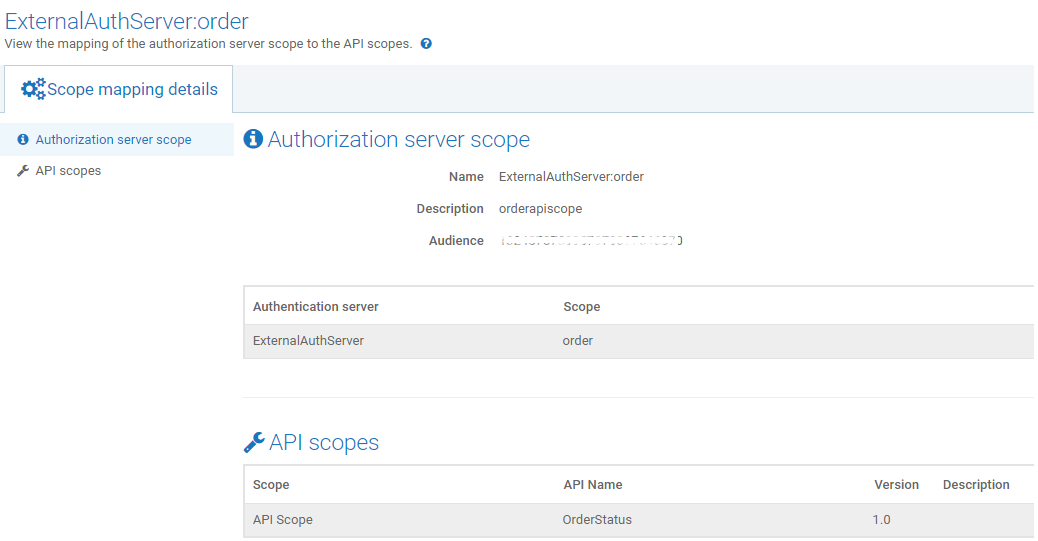The width and height of the screenshot is (1038, 541).
Task: Select the ExternalAuthServer table cell
Action: [308, 341]
